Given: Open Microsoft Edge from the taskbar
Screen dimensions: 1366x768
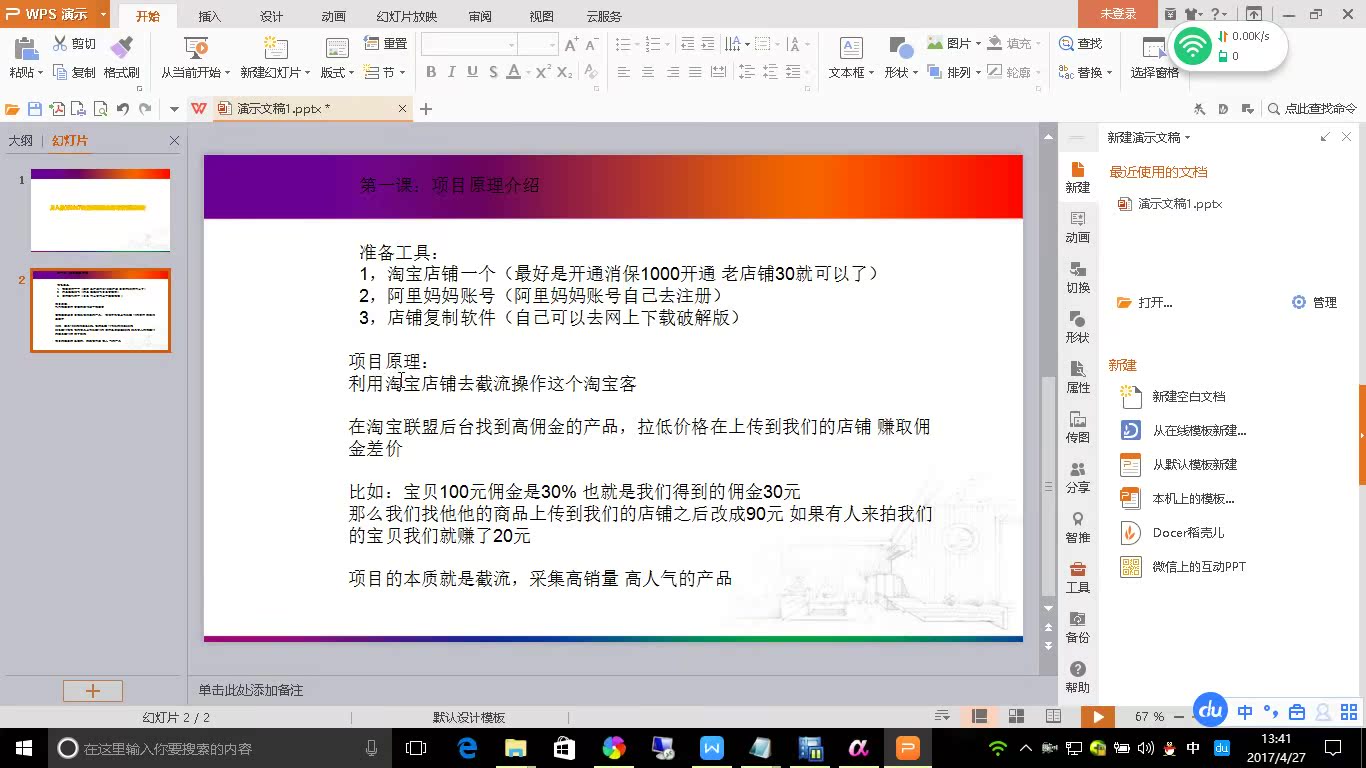Looking at the screenshot, I should tap(467, 747).
